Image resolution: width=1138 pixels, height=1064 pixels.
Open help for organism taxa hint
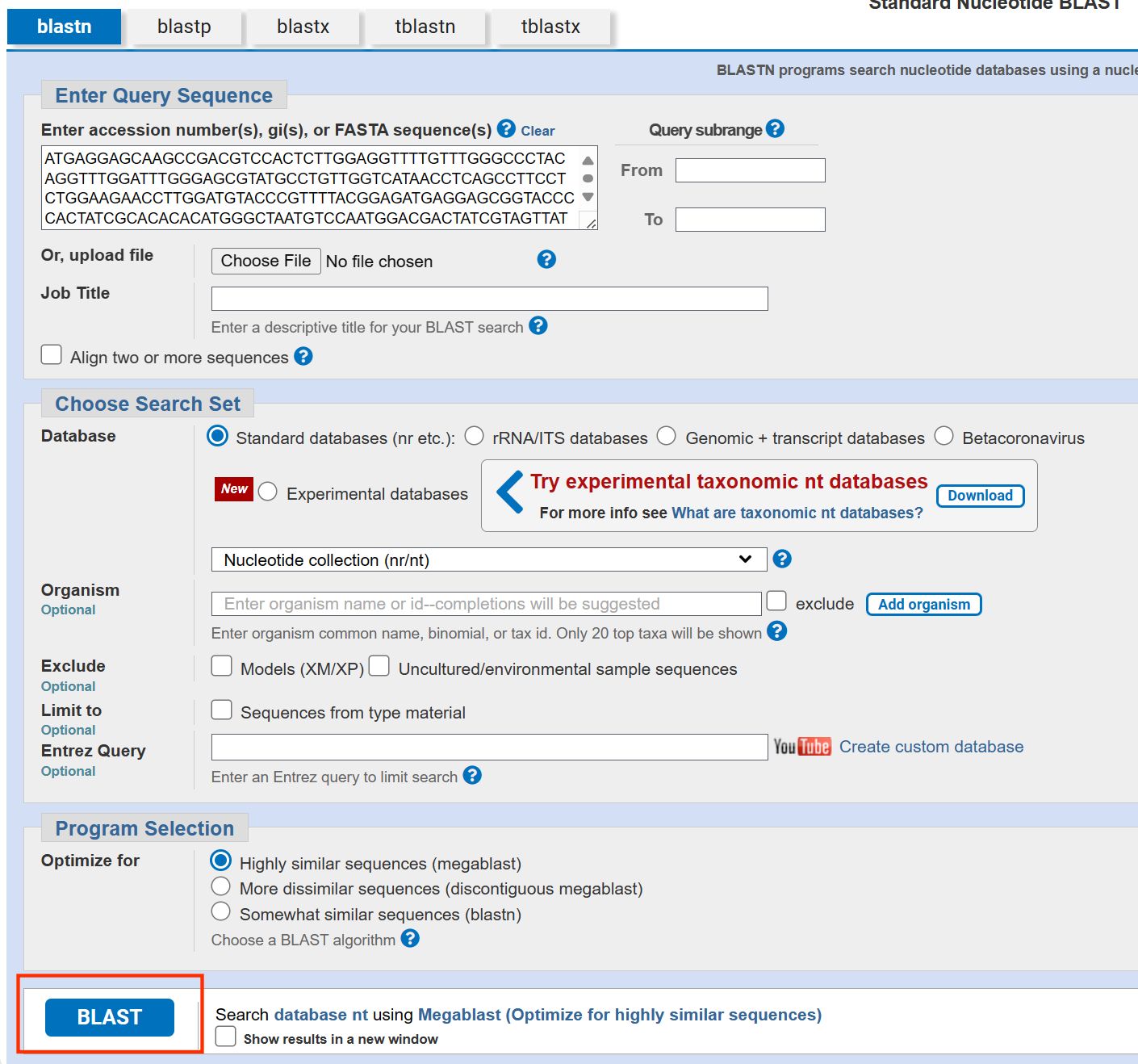click(x=777, y=631)
